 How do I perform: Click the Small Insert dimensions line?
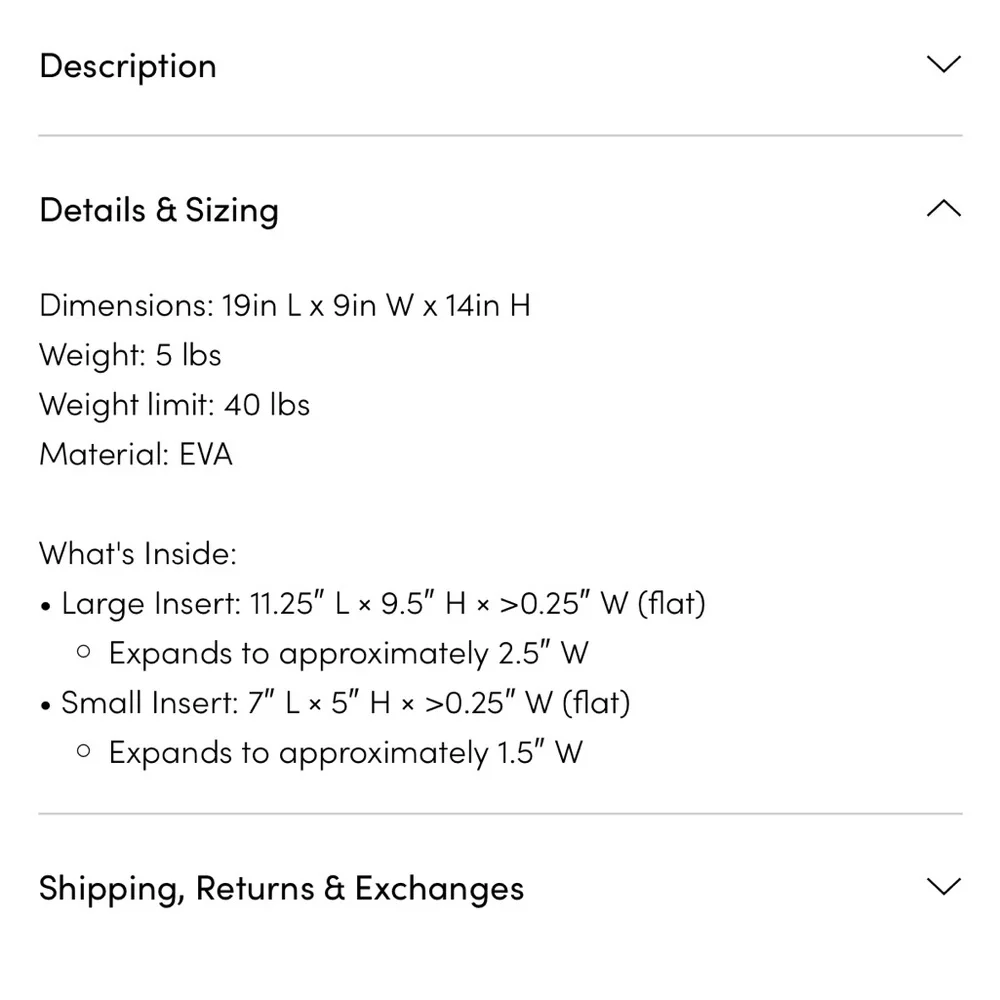(x=345, y=702)
